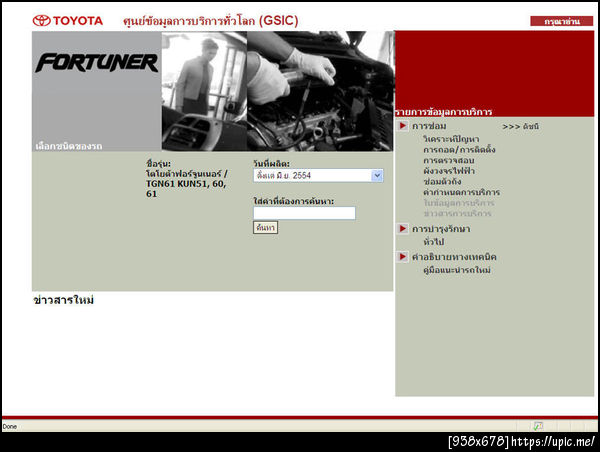Click the greyed ใบข้อมูลการบริการ entry
Image resolution: width=600 pixels, height=452 pixels.
(459, 203)
